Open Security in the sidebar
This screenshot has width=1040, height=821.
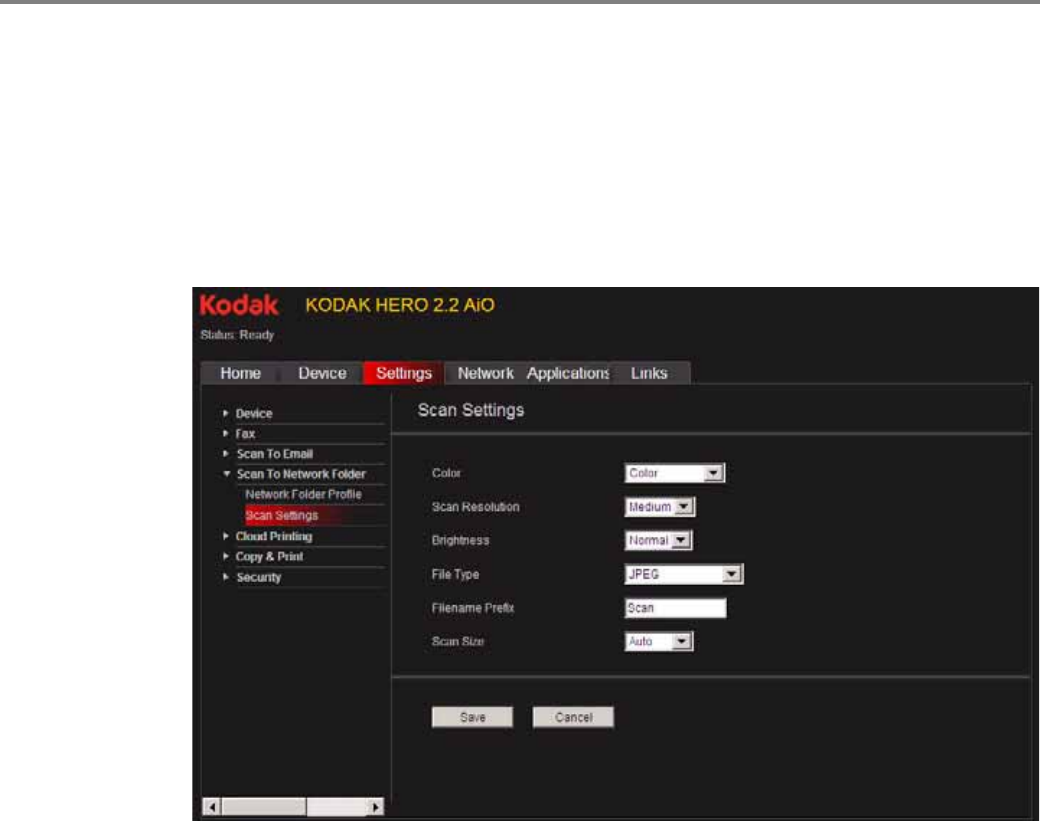(x=259, y=577)
